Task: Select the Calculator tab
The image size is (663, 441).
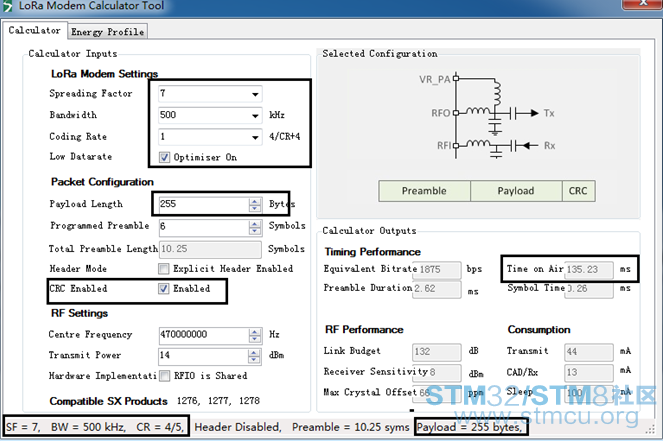Action: click(x=35, y=30)
